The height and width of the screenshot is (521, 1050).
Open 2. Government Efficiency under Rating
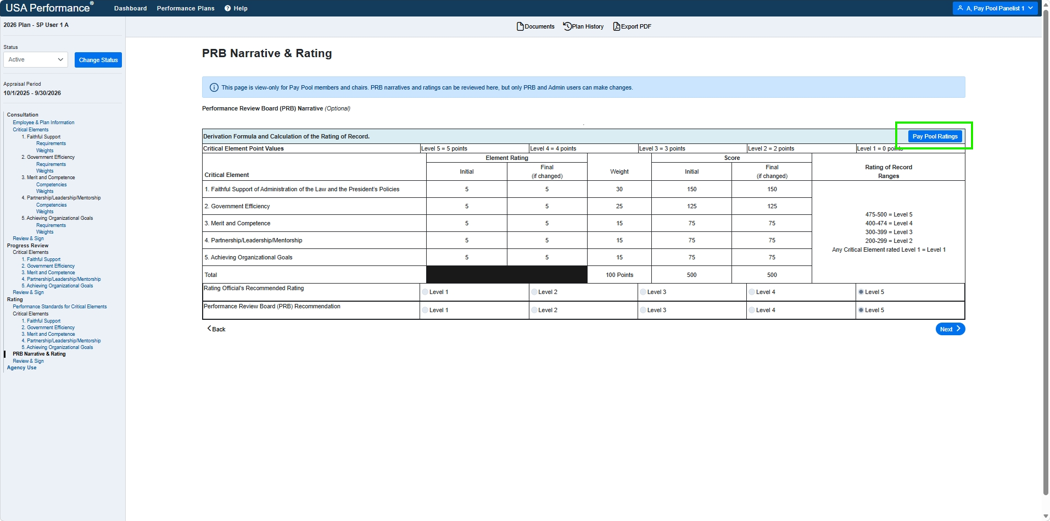pos(48,327)
